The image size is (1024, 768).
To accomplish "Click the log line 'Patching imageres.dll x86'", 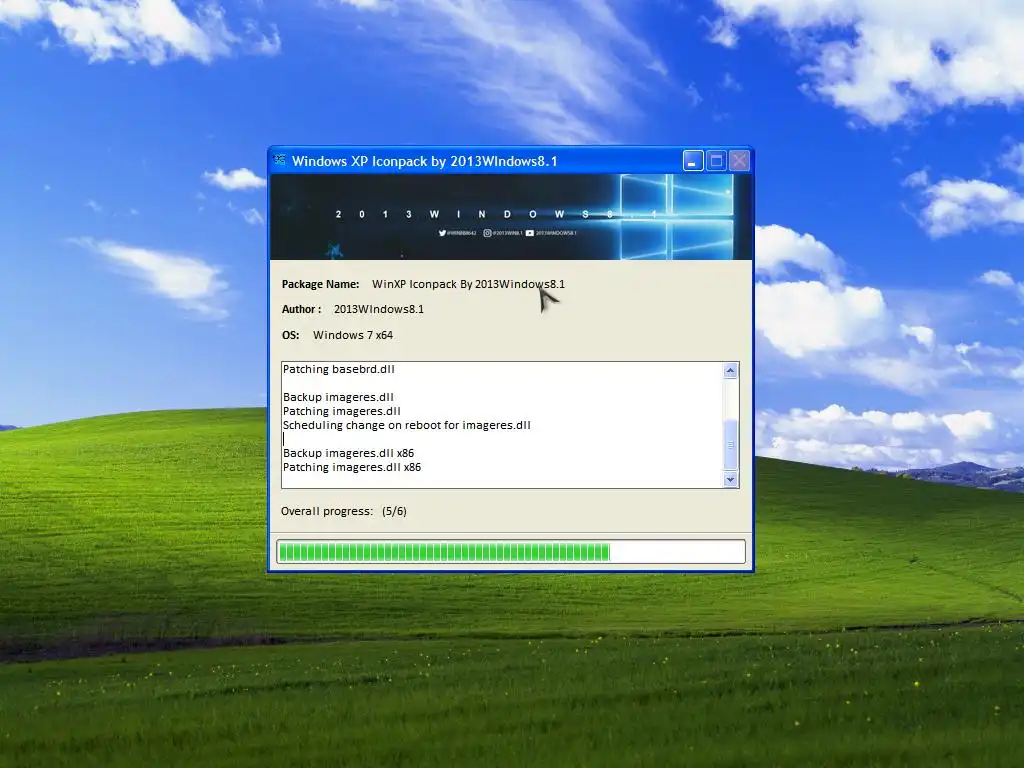I will click(x=352, y=468).
